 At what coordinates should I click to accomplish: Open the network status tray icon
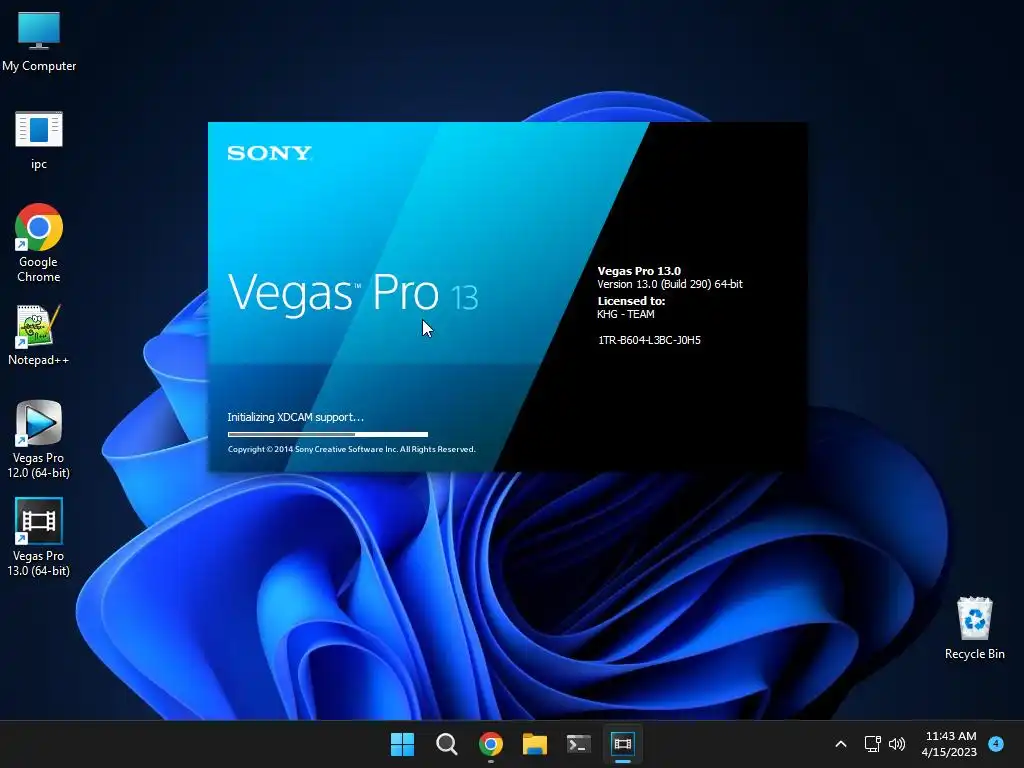click(872, 744)
